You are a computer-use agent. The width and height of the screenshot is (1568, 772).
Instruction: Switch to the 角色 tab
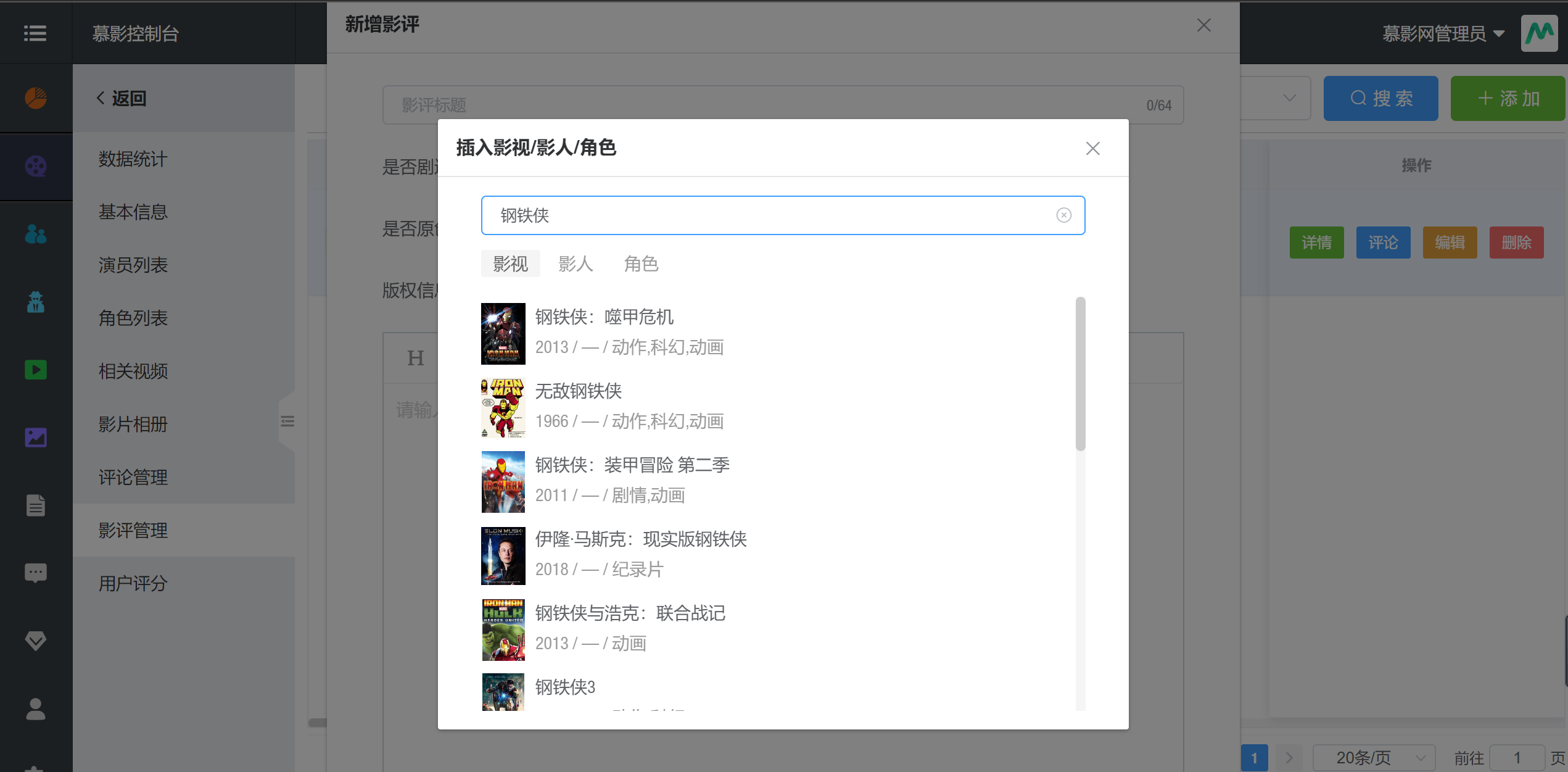click(x=641, y=264)
